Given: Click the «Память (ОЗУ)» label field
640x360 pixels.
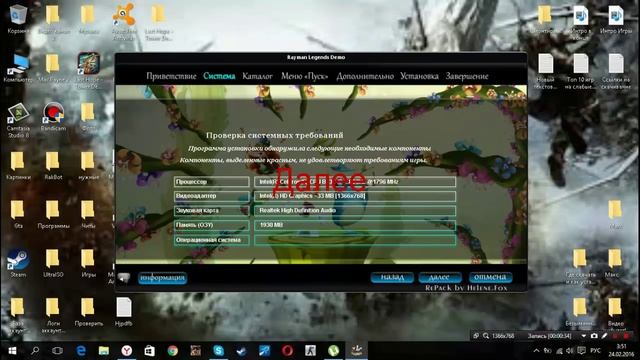Looking at the screenshot, I should [211, 225].
